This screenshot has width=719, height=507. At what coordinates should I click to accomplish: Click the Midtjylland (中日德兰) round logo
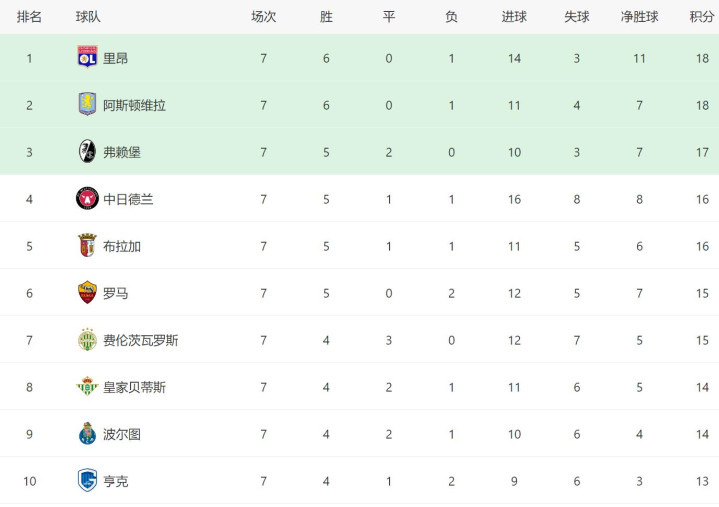pos(87,198)
